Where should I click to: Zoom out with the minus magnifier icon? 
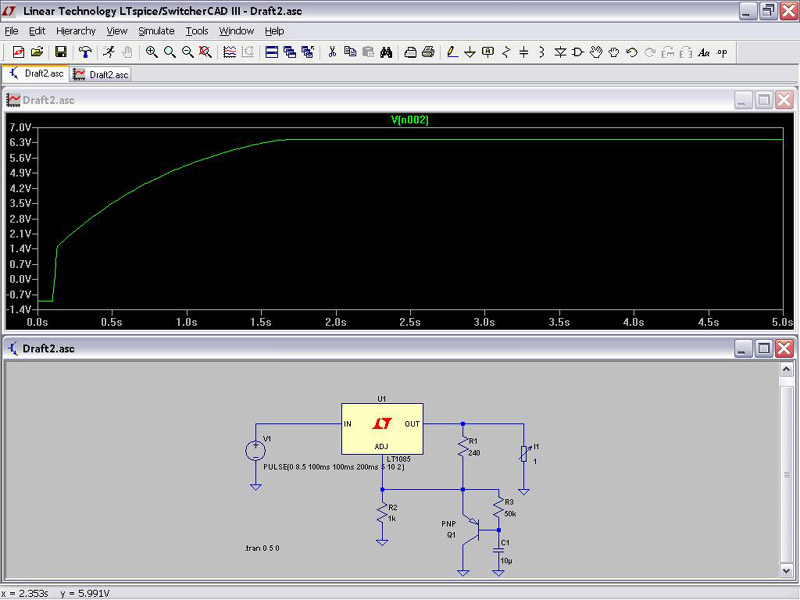pos(188,52)
